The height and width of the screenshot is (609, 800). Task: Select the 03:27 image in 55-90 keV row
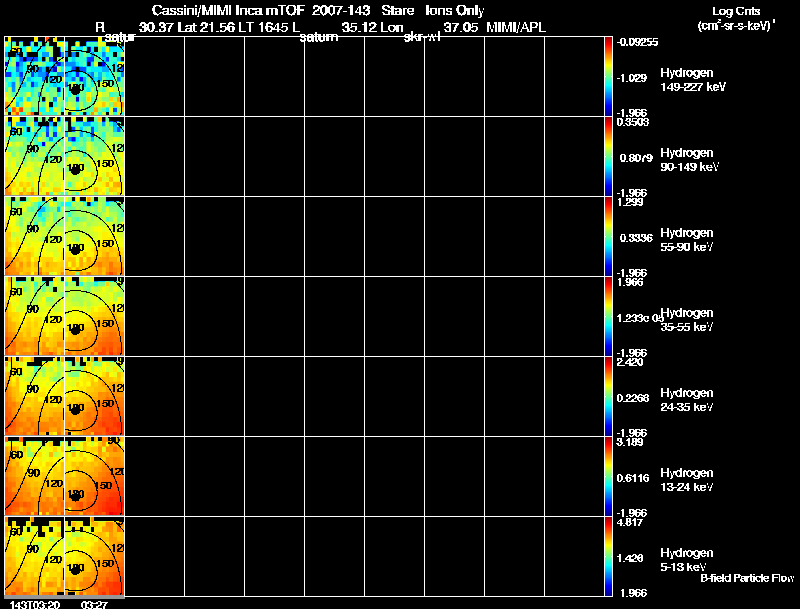coord(94,236)
